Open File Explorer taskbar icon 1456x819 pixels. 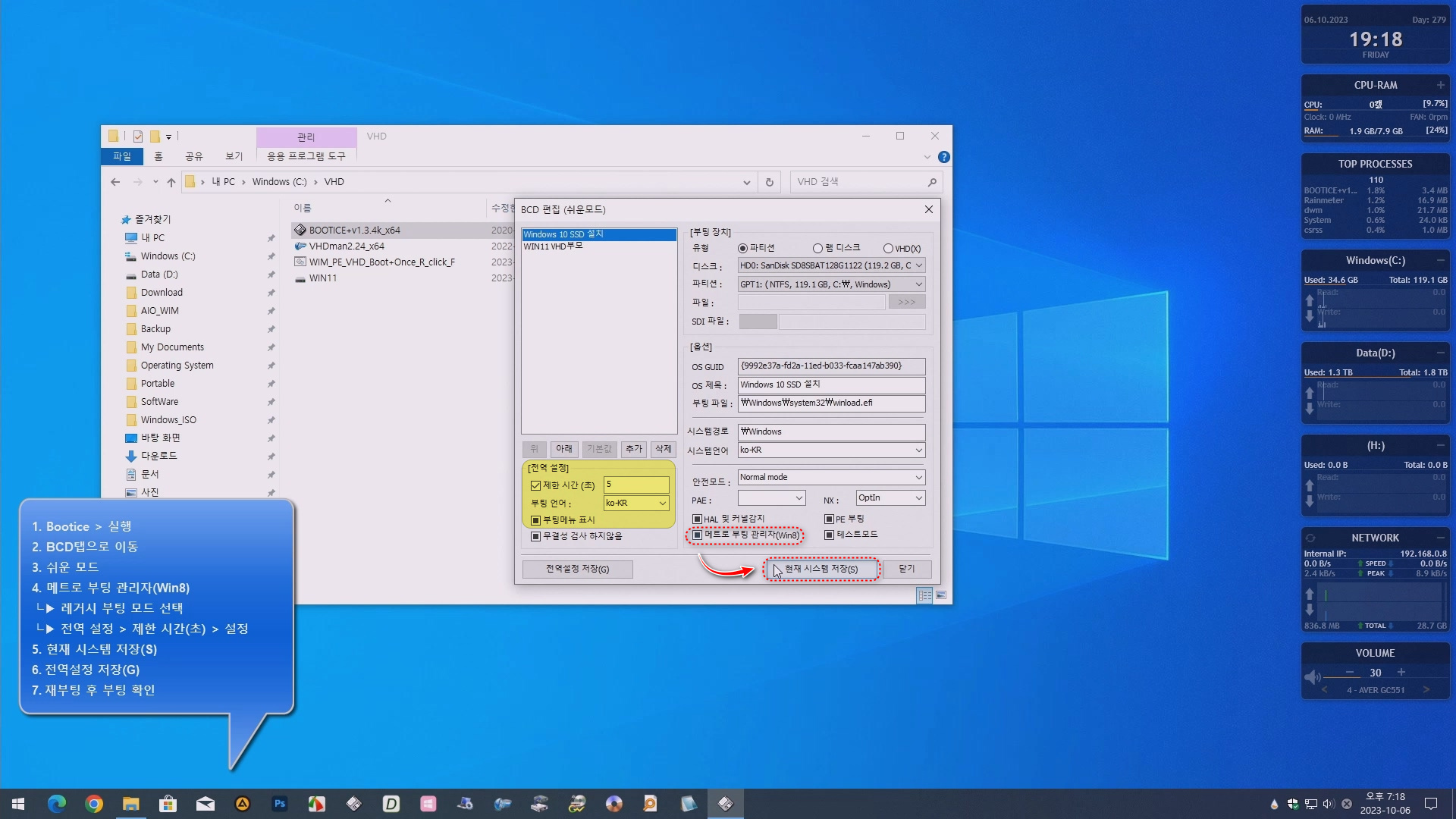pyautogui.click(x=131, y=804)
